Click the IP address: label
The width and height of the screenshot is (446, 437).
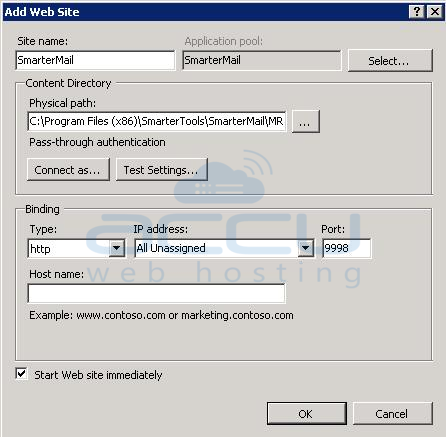[161, 229]
